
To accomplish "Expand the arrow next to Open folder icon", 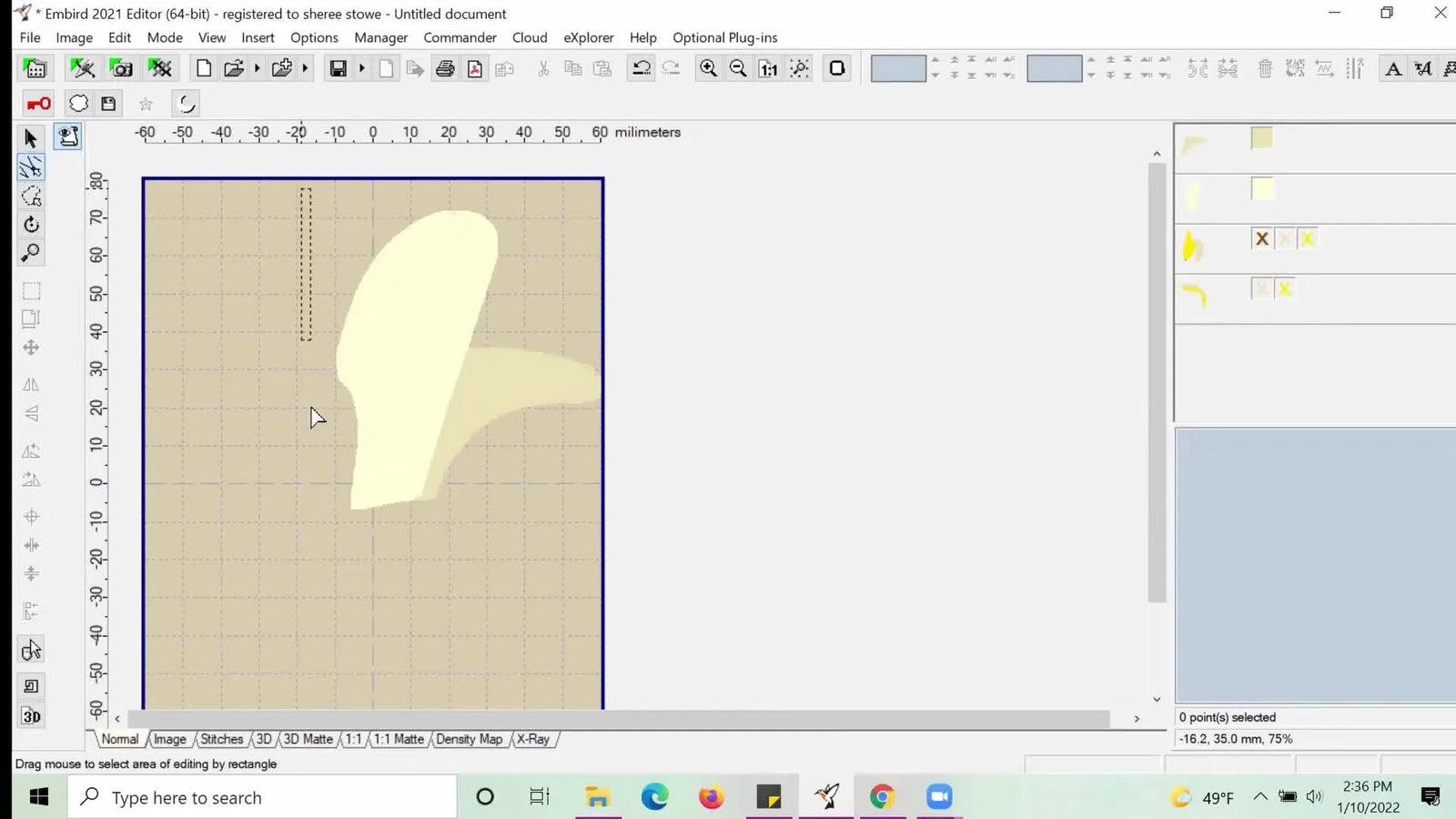I will tap(257, 68).
